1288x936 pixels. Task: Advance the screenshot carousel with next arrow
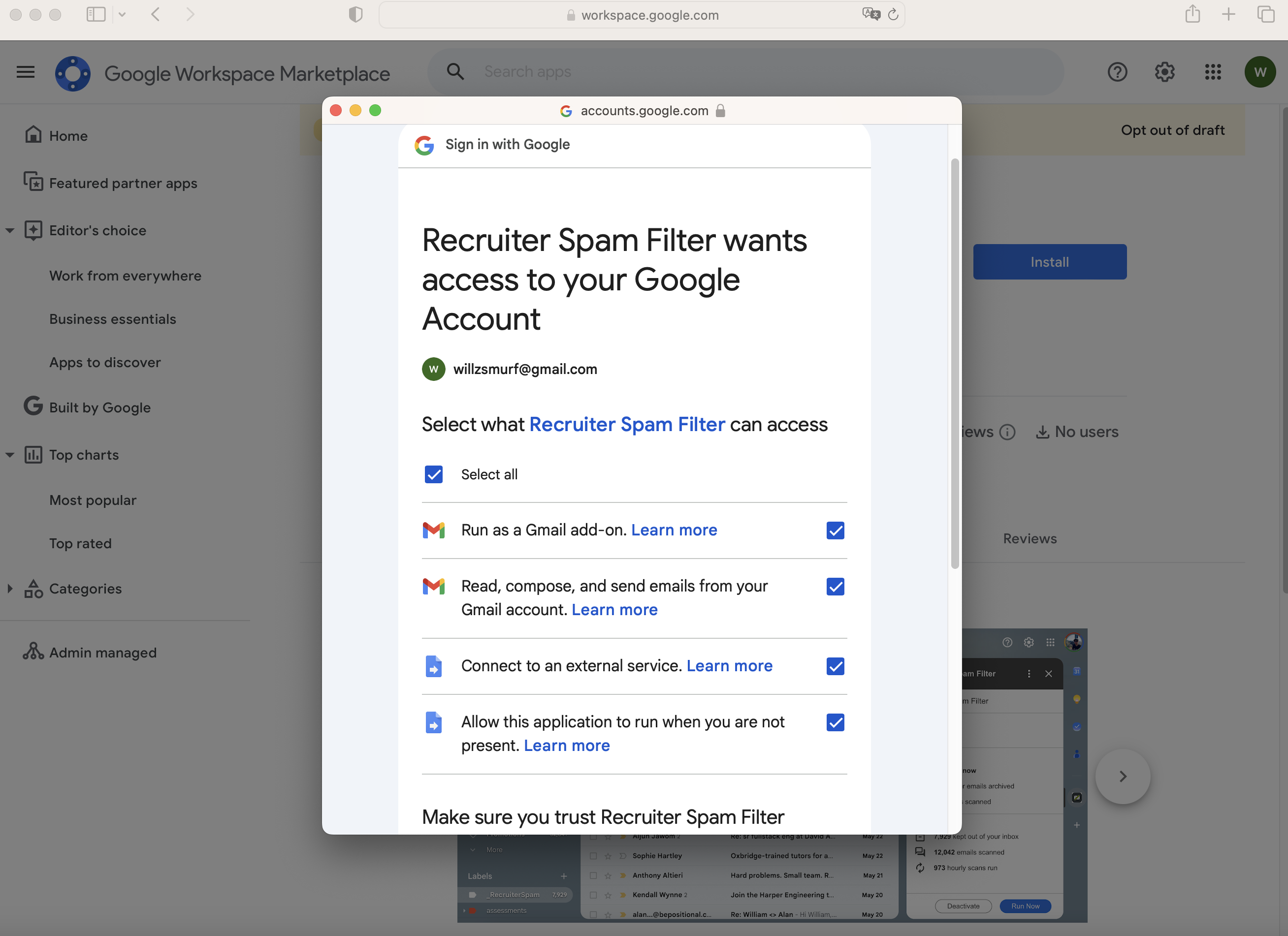1123,777
